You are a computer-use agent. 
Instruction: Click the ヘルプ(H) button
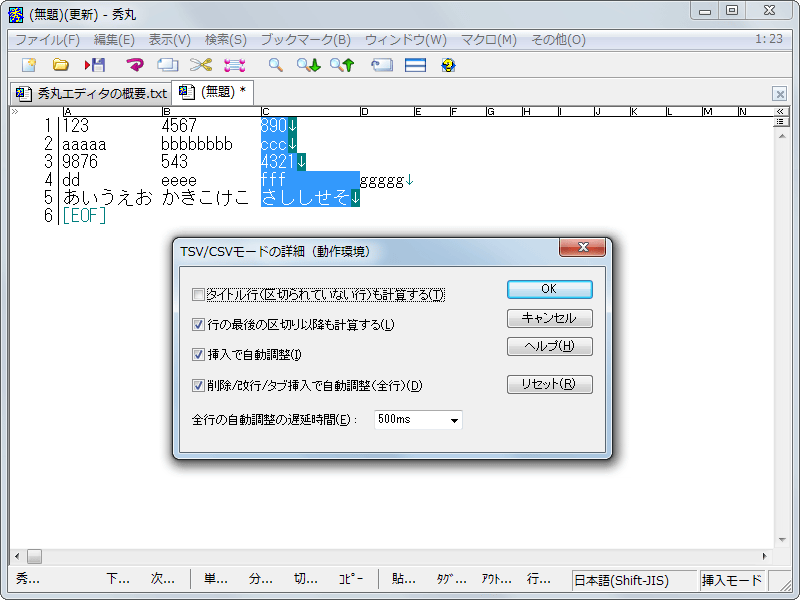point(549,346)
